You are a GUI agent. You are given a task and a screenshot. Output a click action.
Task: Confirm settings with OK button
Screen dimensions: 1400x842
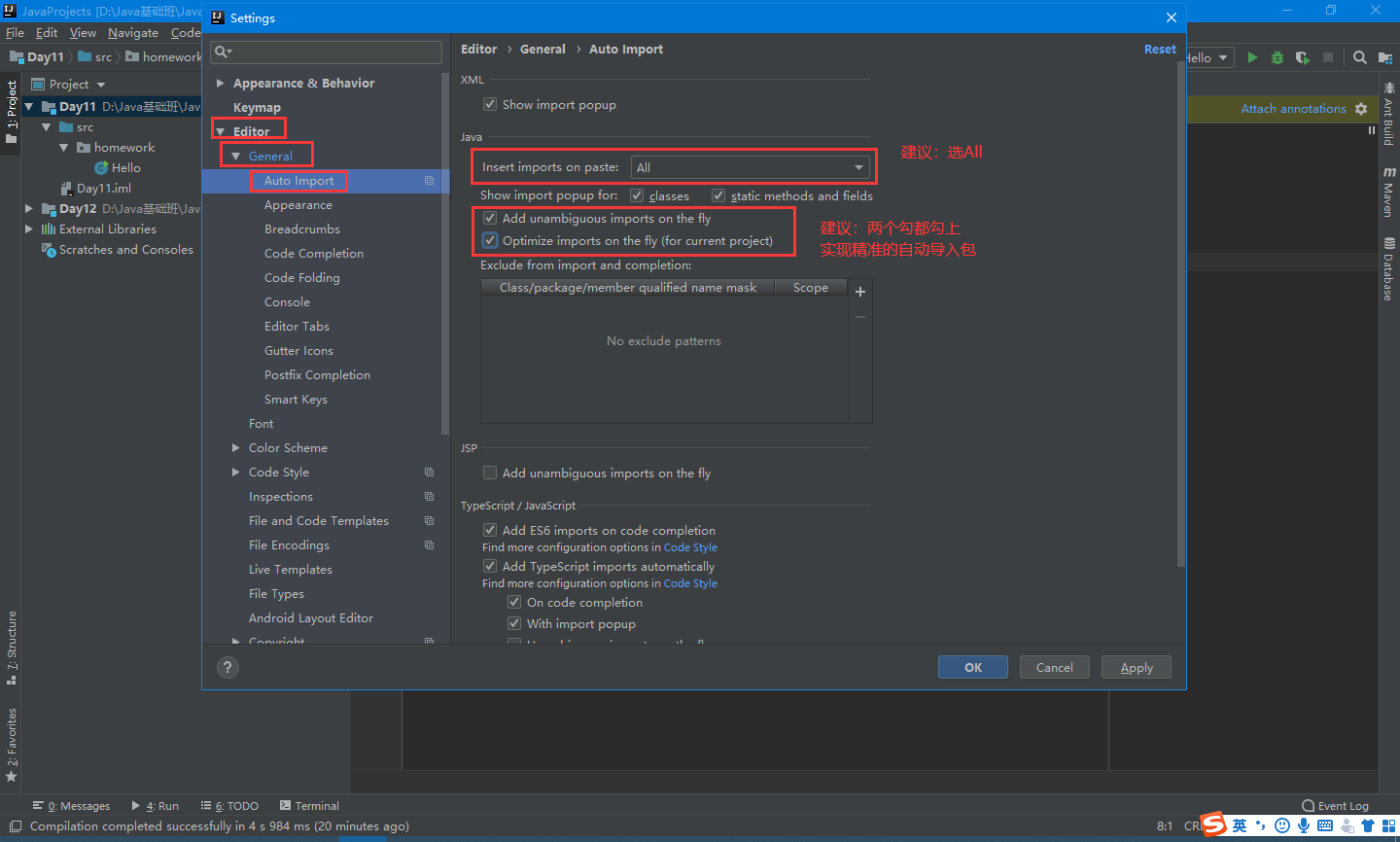click(x=973, y=667)
